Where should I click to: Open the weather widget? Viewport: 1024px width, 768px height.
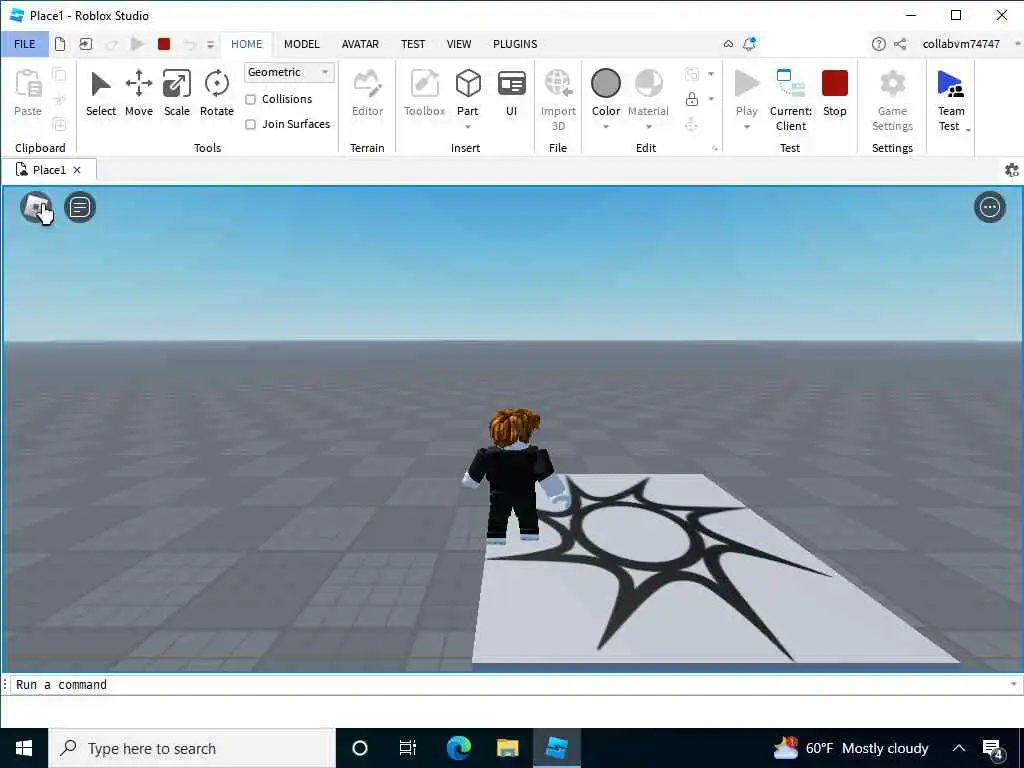(x=851, y=748)
